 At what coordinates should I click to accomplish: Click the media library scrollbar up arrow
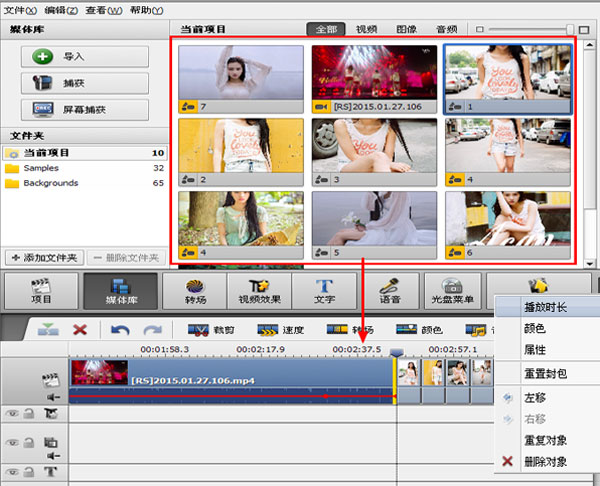pos(590,45)
